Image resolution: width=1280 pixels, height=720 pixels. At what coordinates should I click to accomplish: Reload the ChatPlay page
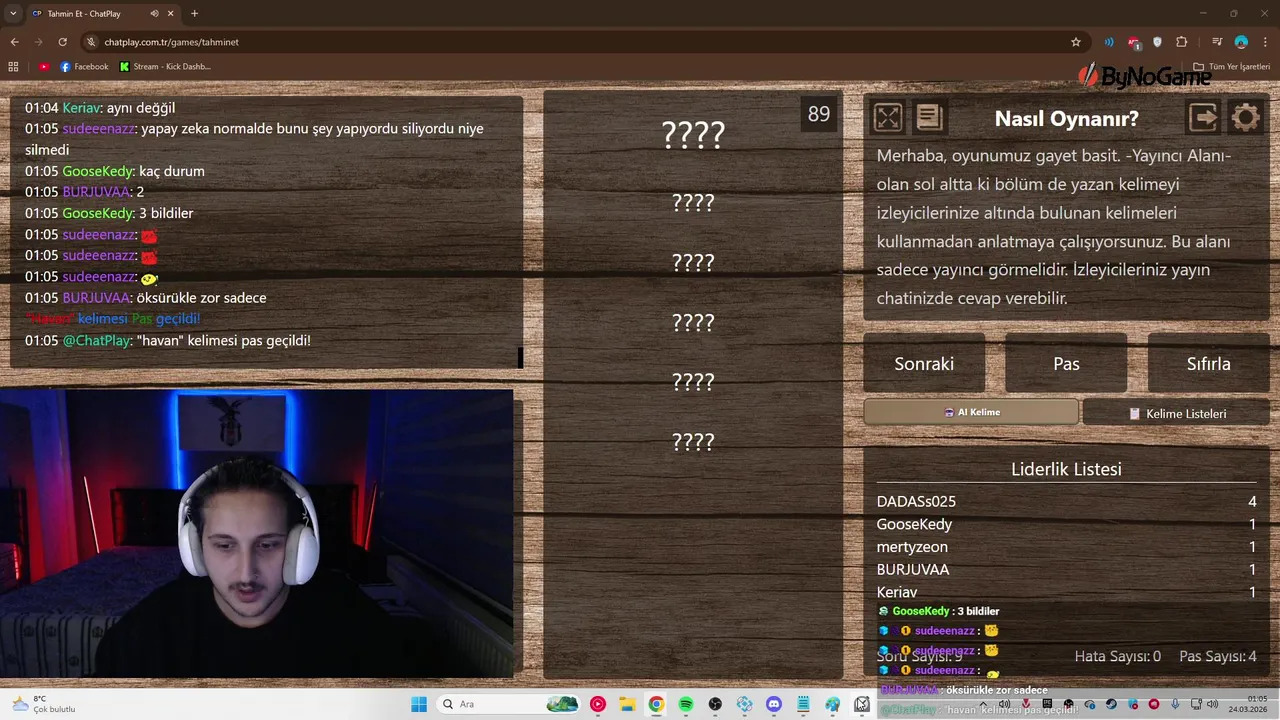(x=62, y=42)
